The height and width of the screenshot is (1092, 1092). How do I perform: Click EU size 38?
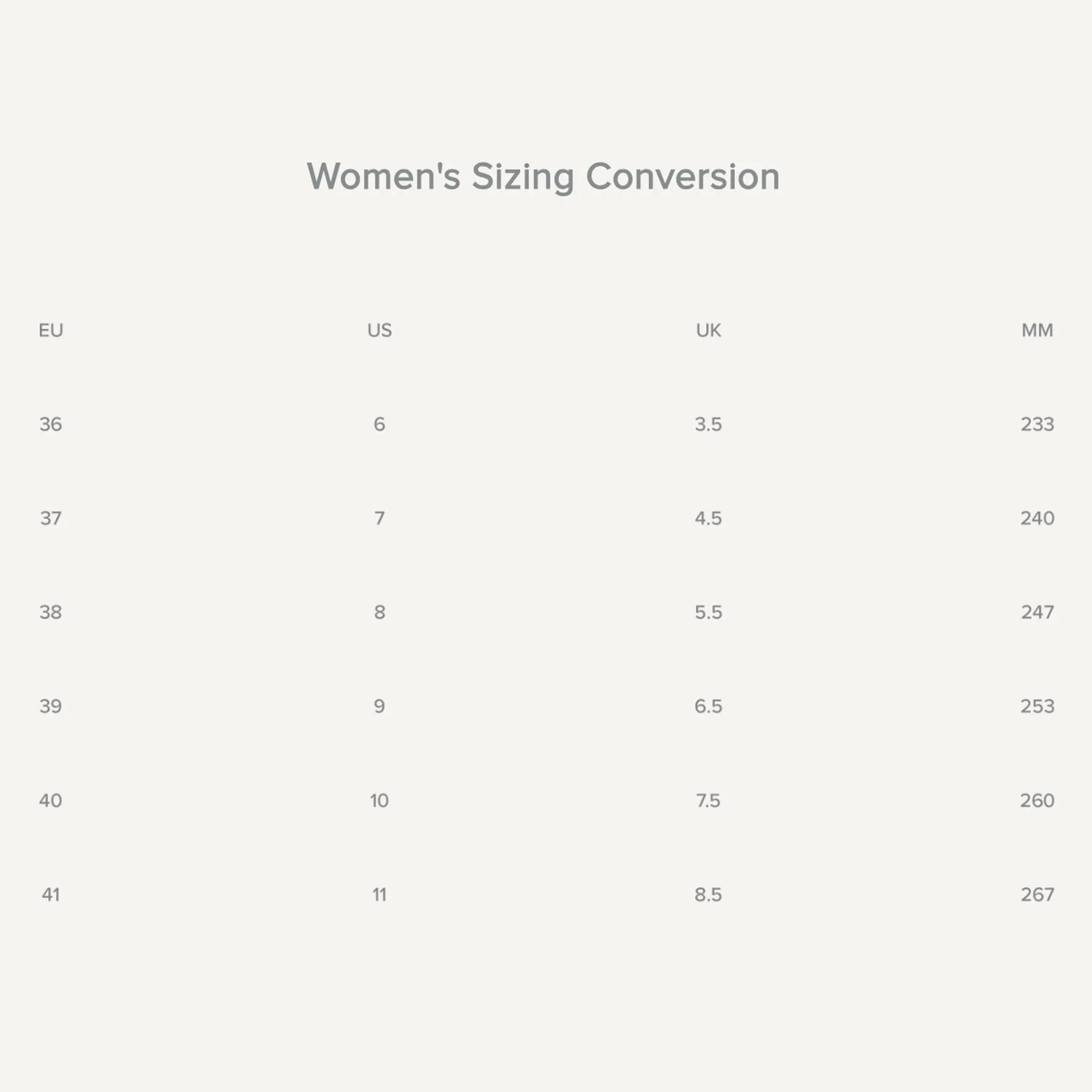pyautogui.click(x=51, y=612)
